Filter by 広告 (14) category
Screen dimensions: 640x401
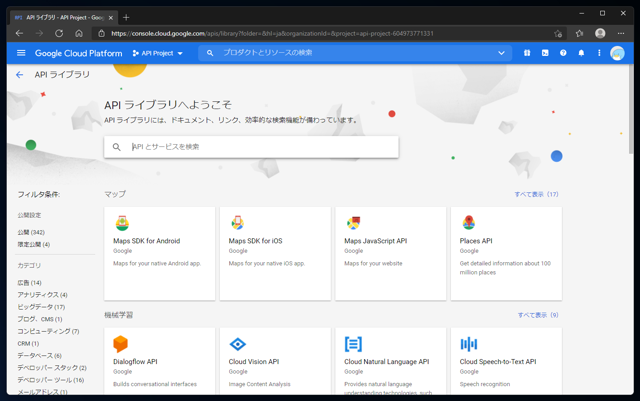click(x=29, y=283)
